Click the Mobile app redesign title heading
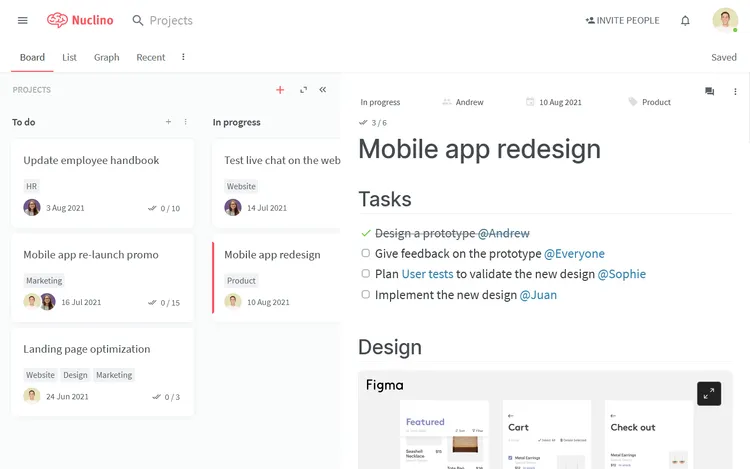Screen dimensions: 750x469 coord(479,149)
